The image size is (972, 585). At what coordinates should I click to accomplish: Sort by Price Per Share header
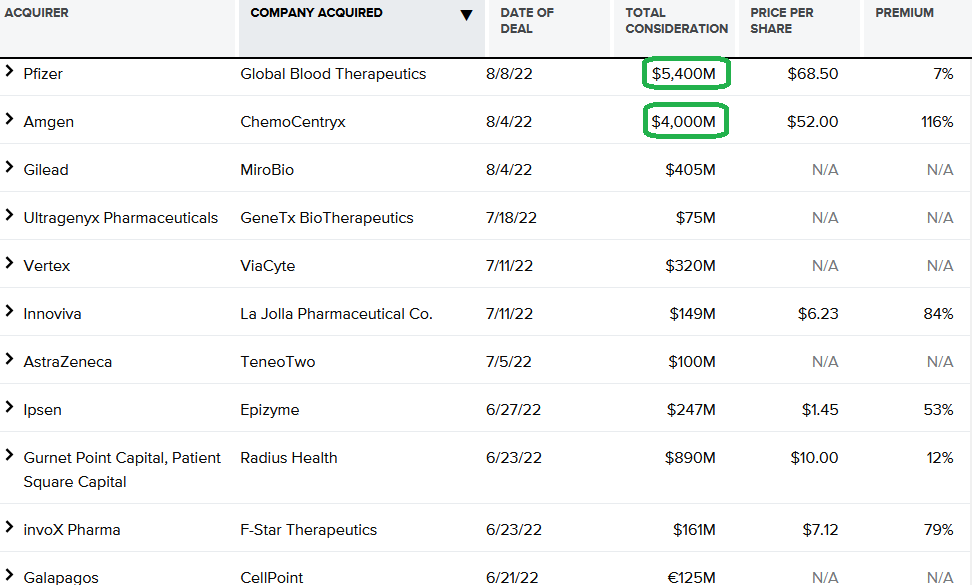(781, 20)
